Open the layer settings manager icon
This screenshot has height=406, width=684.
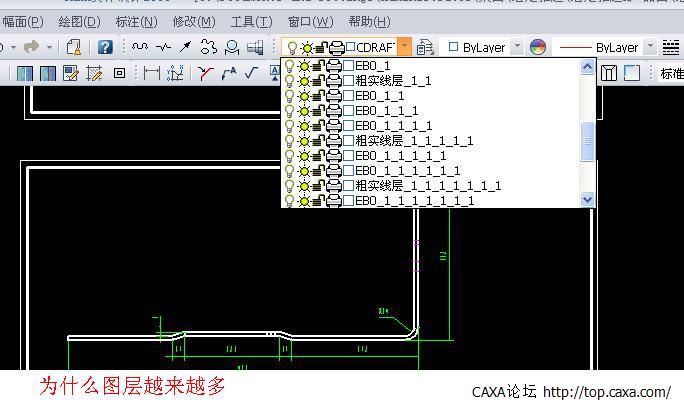(x=424, y=47)
